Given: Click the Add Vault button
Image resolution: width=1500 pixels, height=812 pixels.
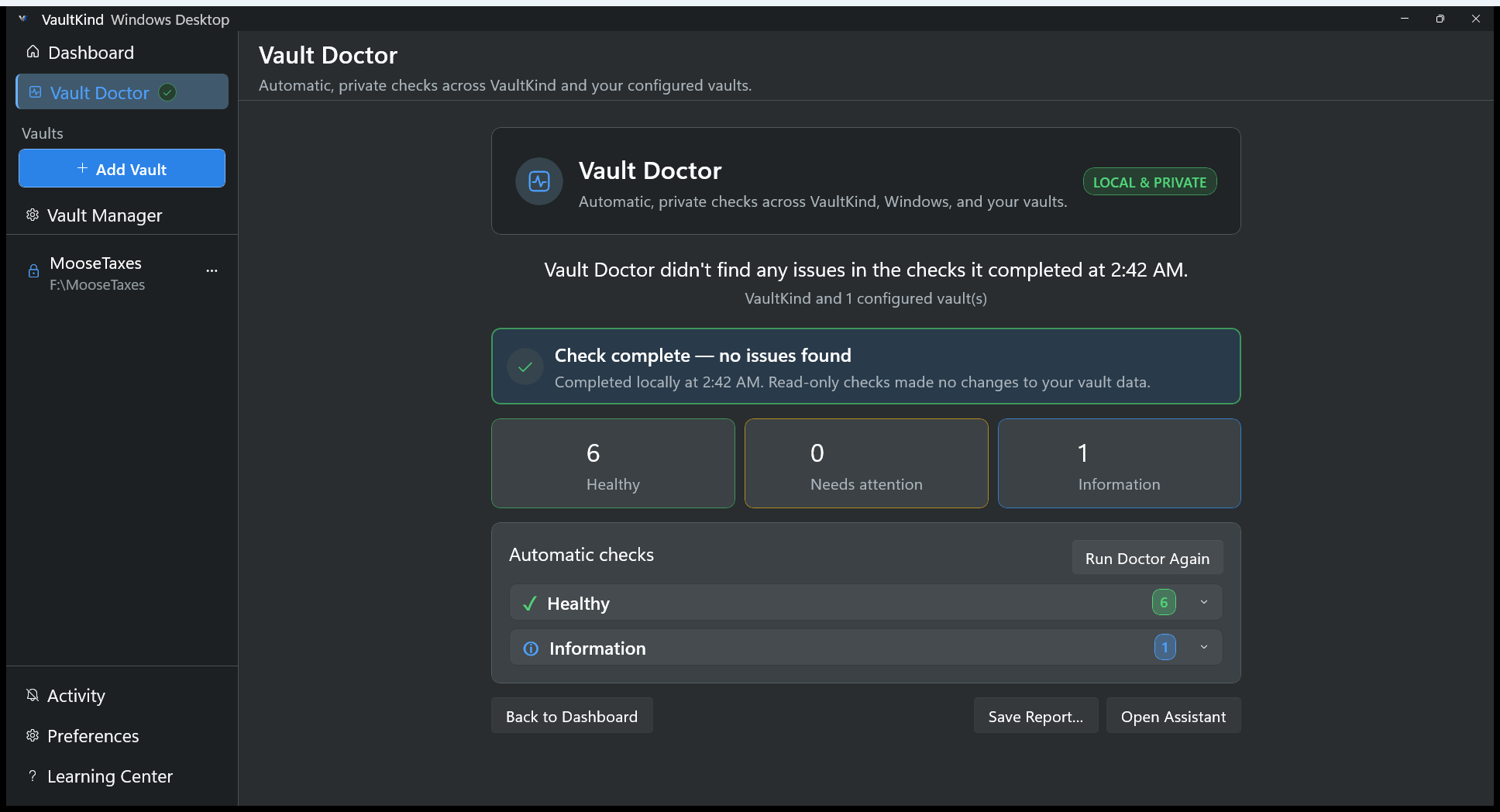Looking at the screenshot, I should (122, 168).
